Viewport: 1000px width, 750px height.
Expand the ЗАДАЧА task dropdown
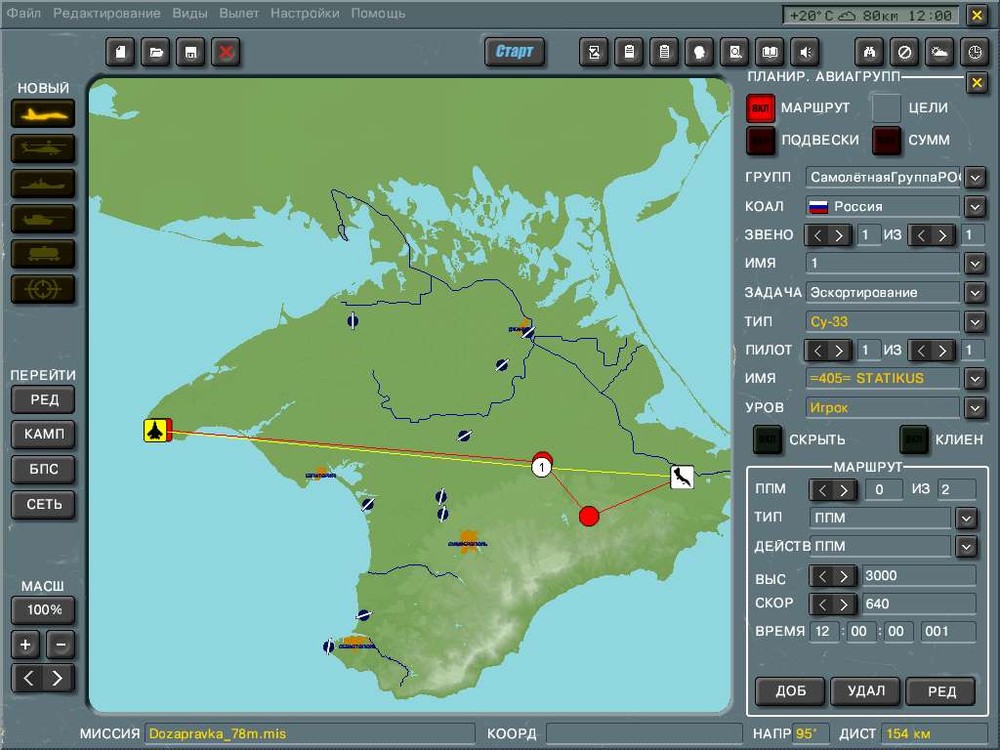click(975, 293)
